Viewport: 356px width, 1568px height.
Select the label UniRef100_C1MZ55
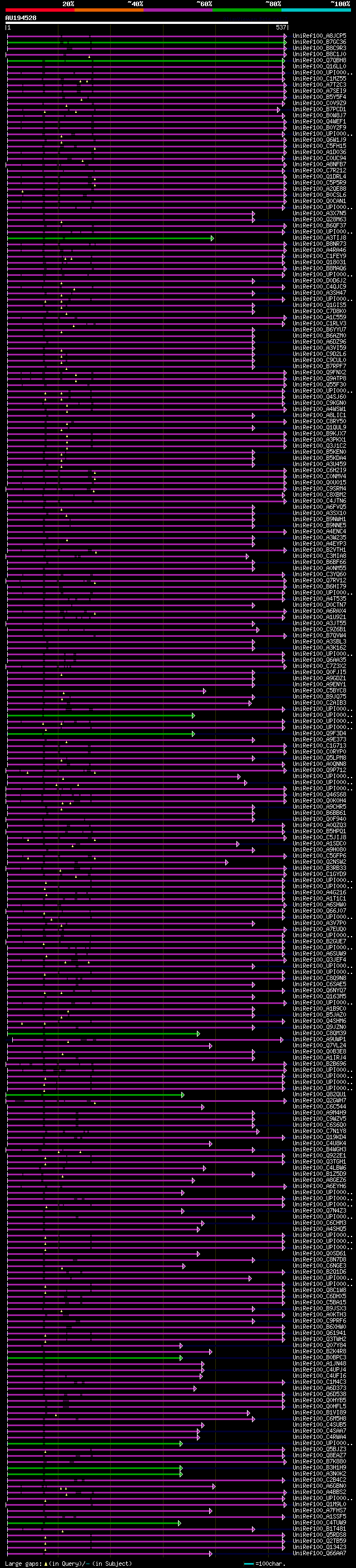point(319,79)
